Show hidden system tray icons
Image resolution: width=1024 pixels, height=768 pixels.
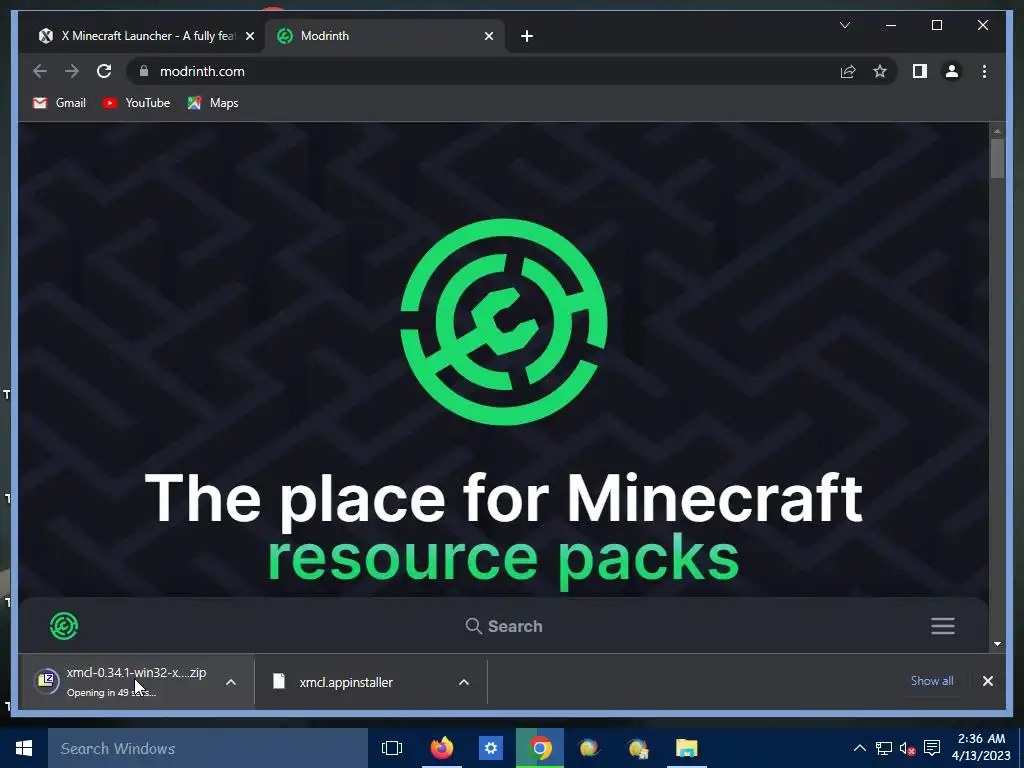(x=860, y=748)
